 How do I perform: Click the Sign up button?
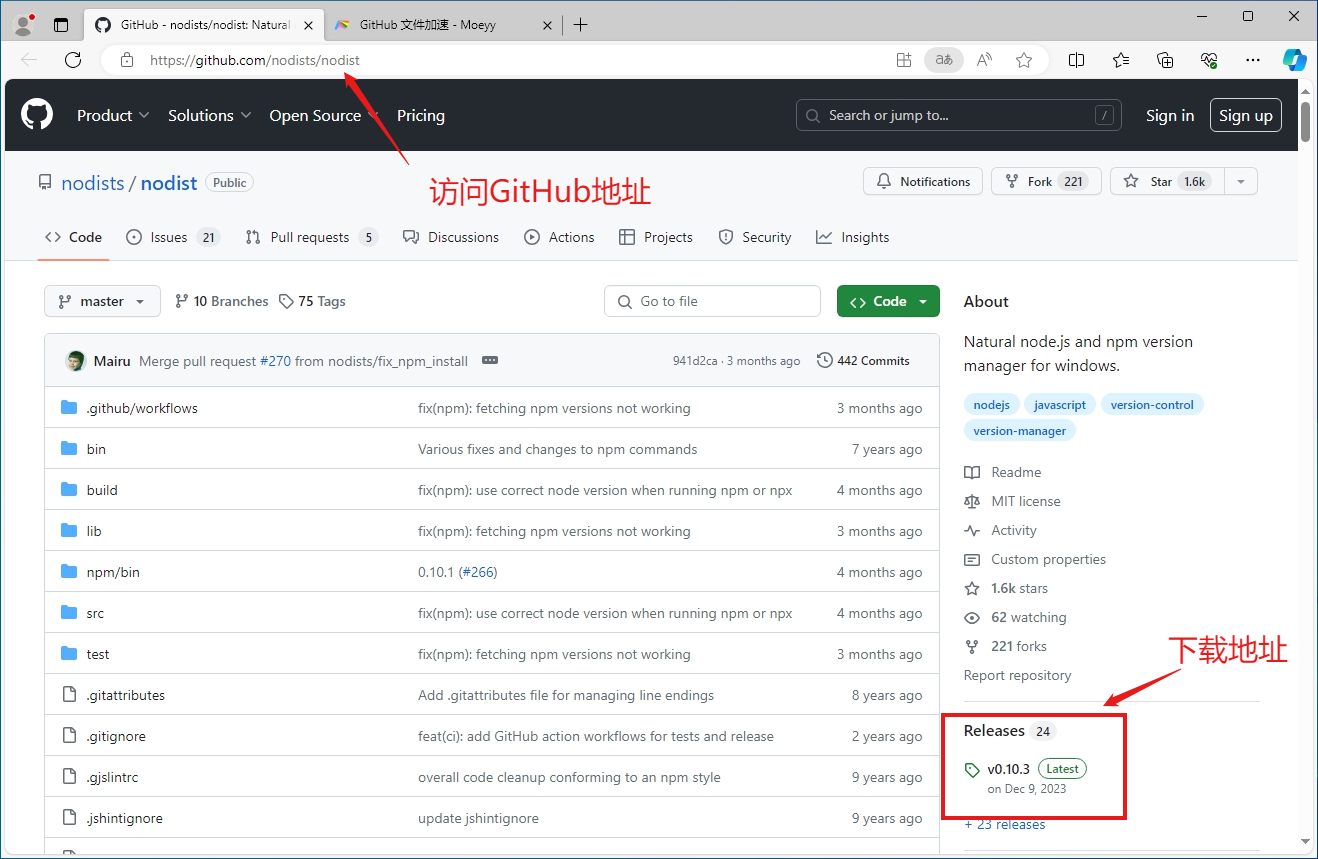pyautogui.click(x=1246, y=115)
